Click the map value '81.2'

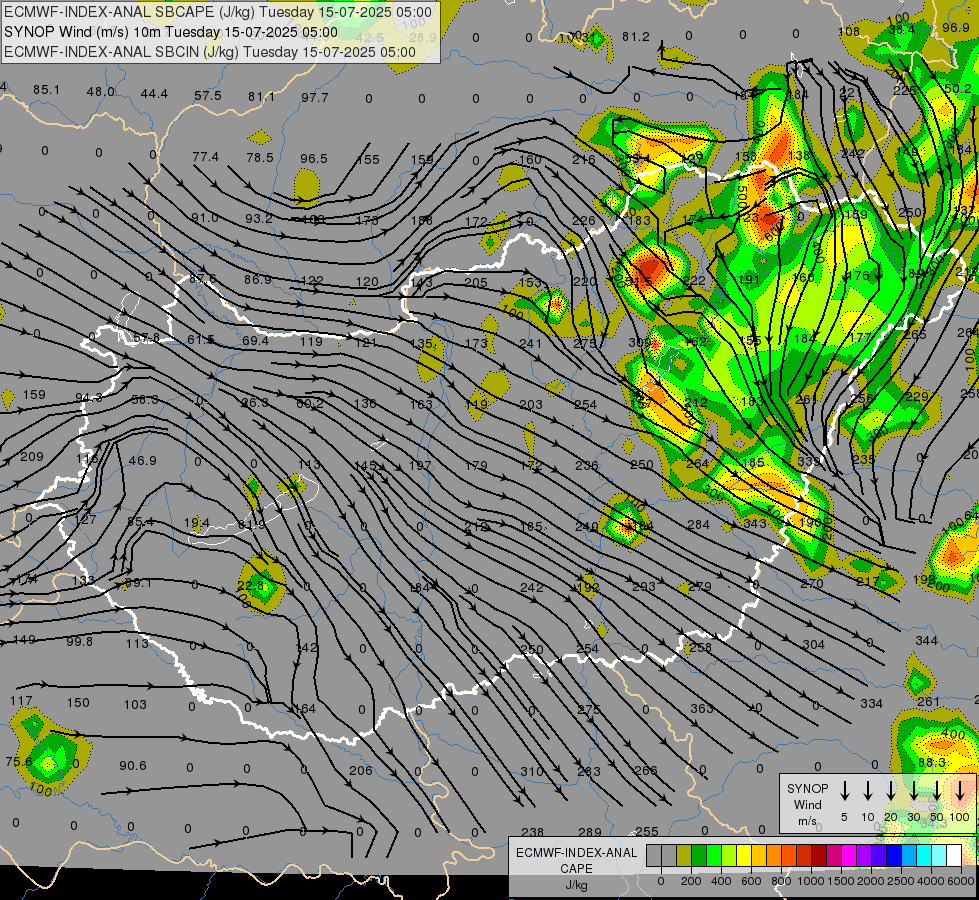[x=636, y=37]
